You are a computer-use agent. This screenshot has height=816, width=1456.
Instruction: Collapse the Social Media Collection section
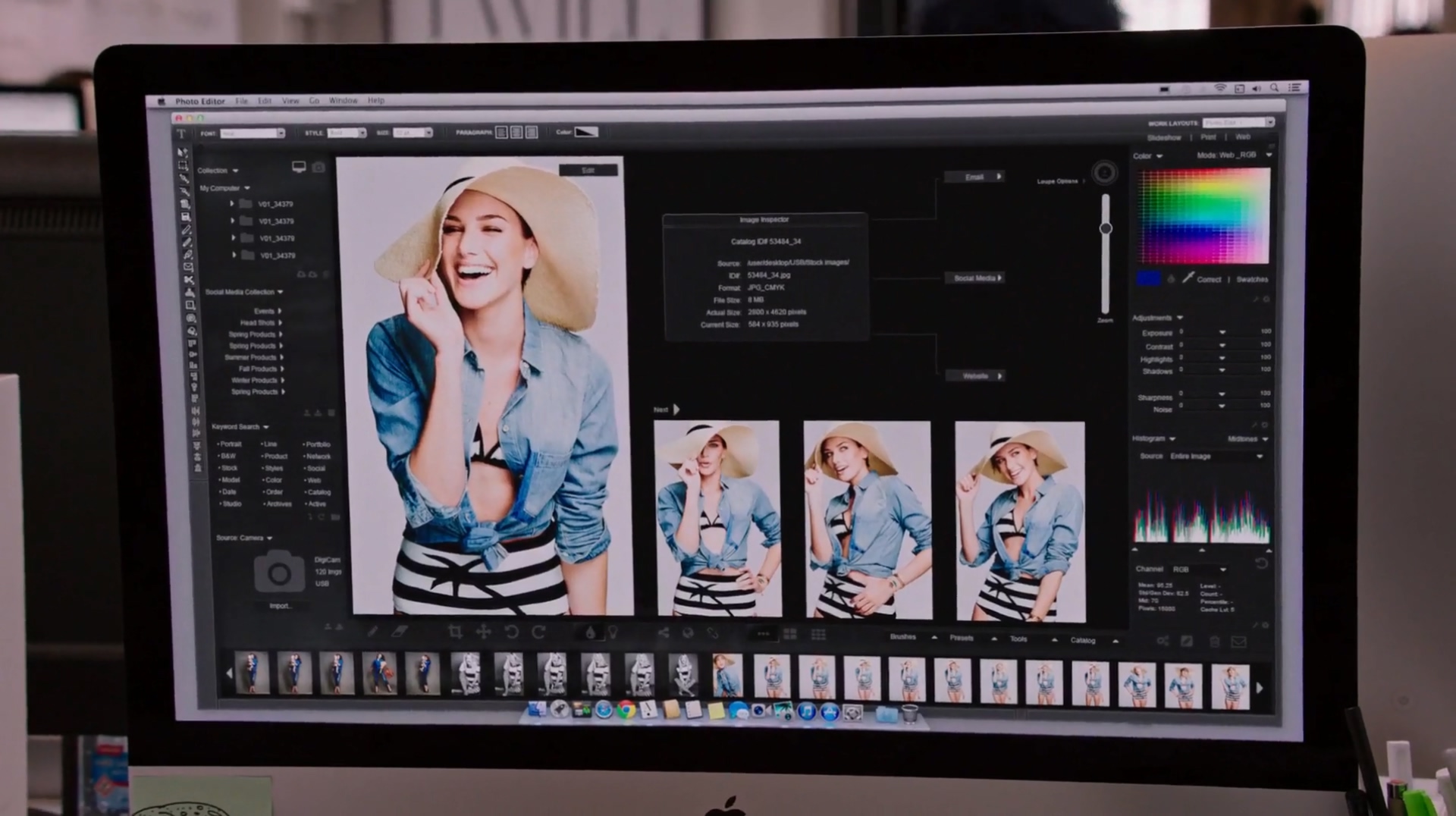281,292
